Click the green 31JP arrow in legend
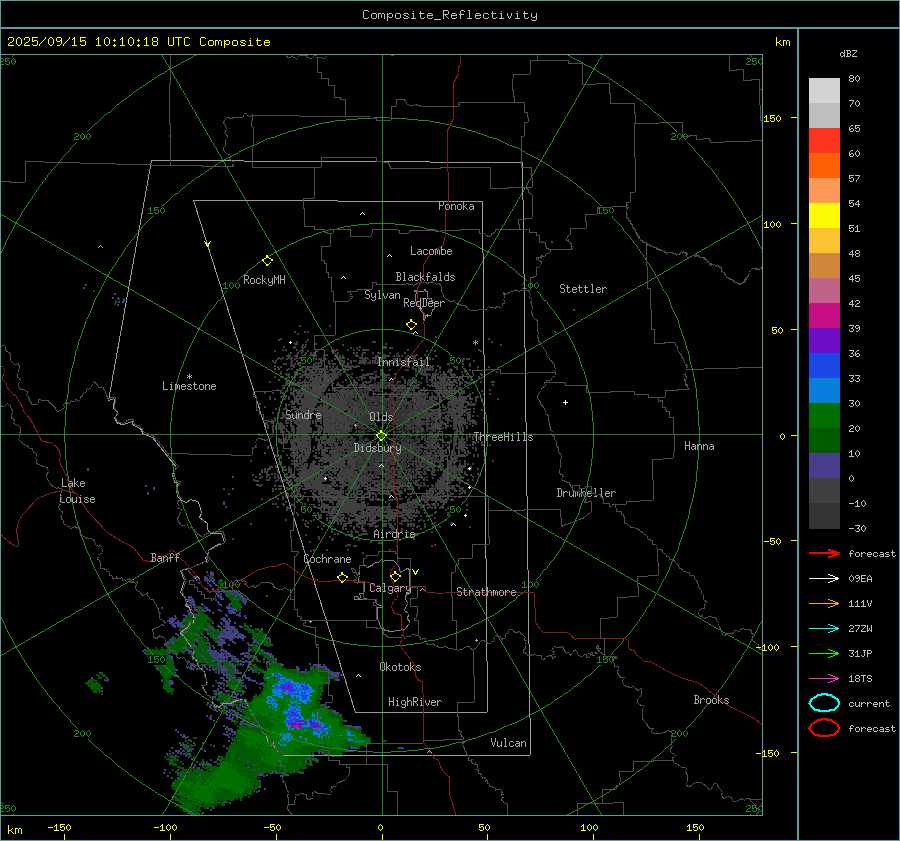The image size is (900, 841). point(824,653)
